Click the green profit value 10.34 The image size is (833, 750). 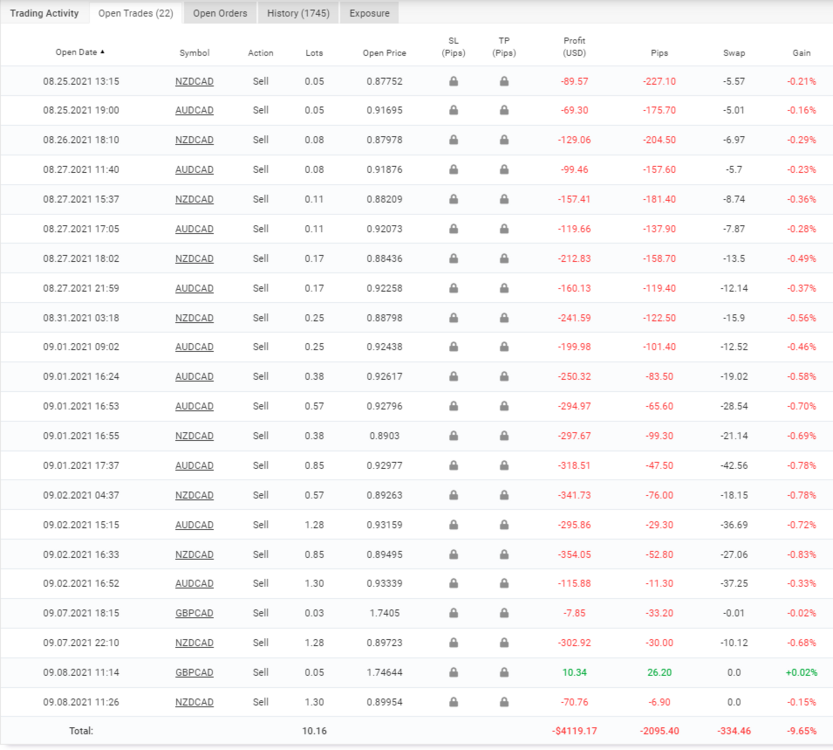[x=574, y=672]
